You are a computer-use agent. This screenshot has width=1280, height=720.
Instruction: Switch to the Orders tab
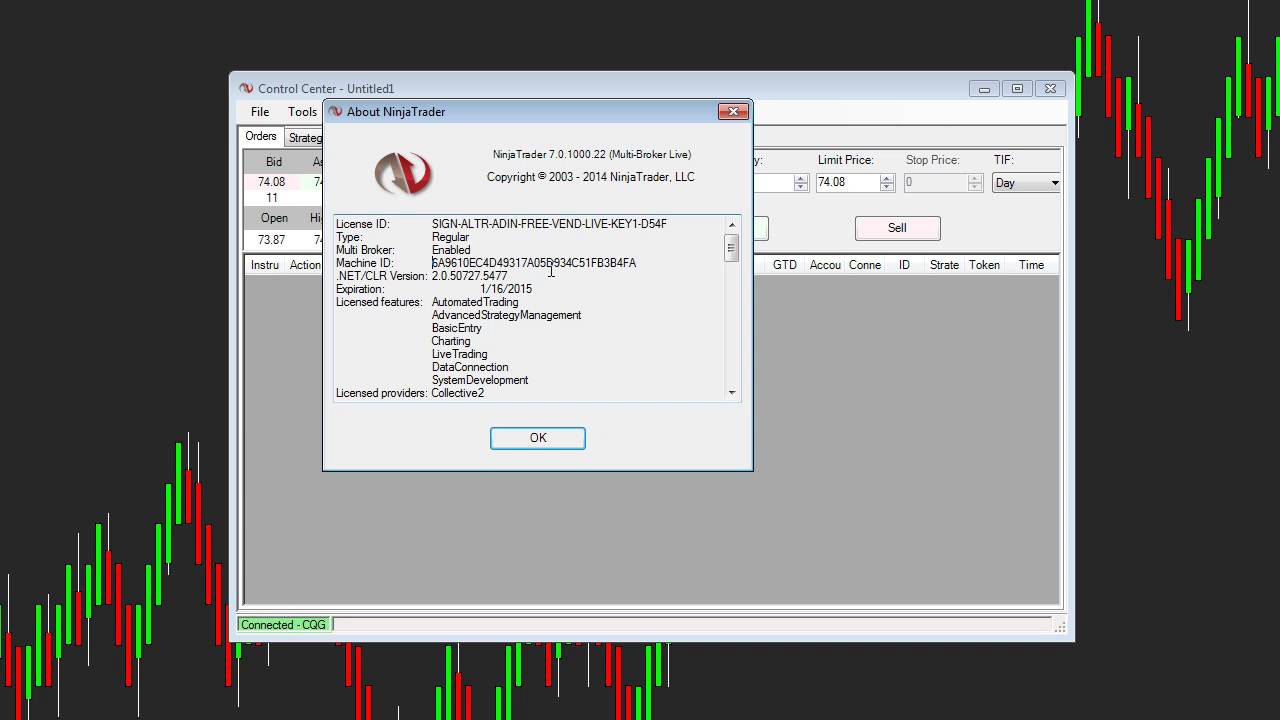pos(261,137)
